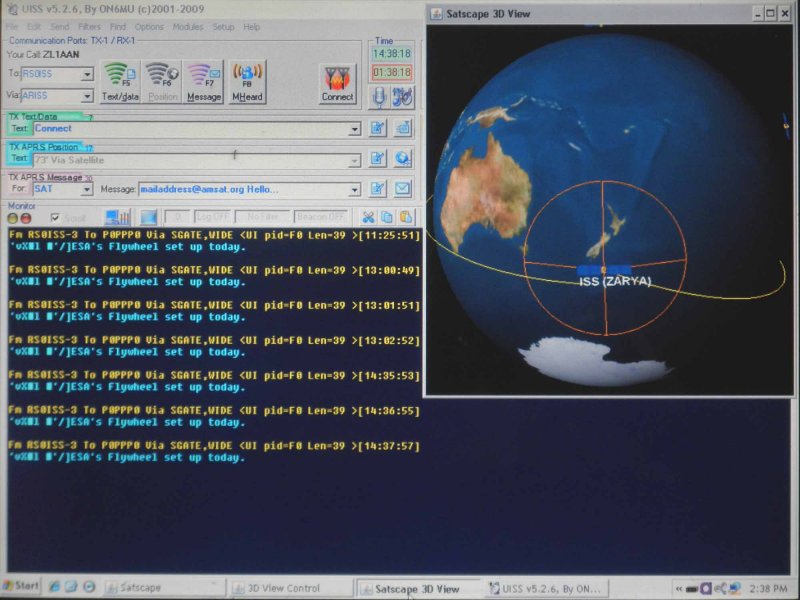Click the numeric 0 field in Monitor toolbar
This screenshot has height=600, width=800.
(178, 217)
